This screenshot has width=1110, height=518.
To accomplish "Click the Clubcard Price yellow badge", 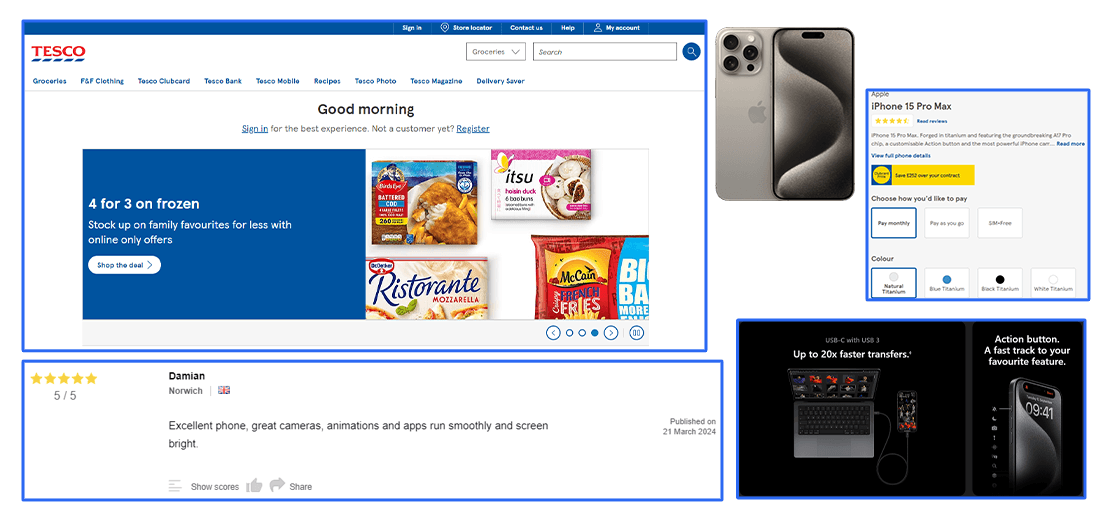I will click(x=881, y=175).
